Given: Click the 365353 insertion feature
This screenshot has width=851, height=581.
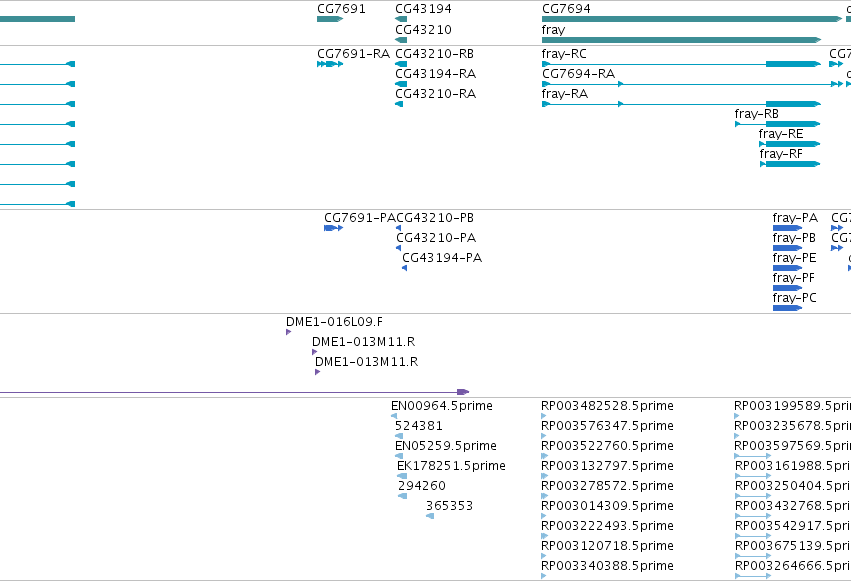Looking at the screenshot, I should click(x=430, y=516).
